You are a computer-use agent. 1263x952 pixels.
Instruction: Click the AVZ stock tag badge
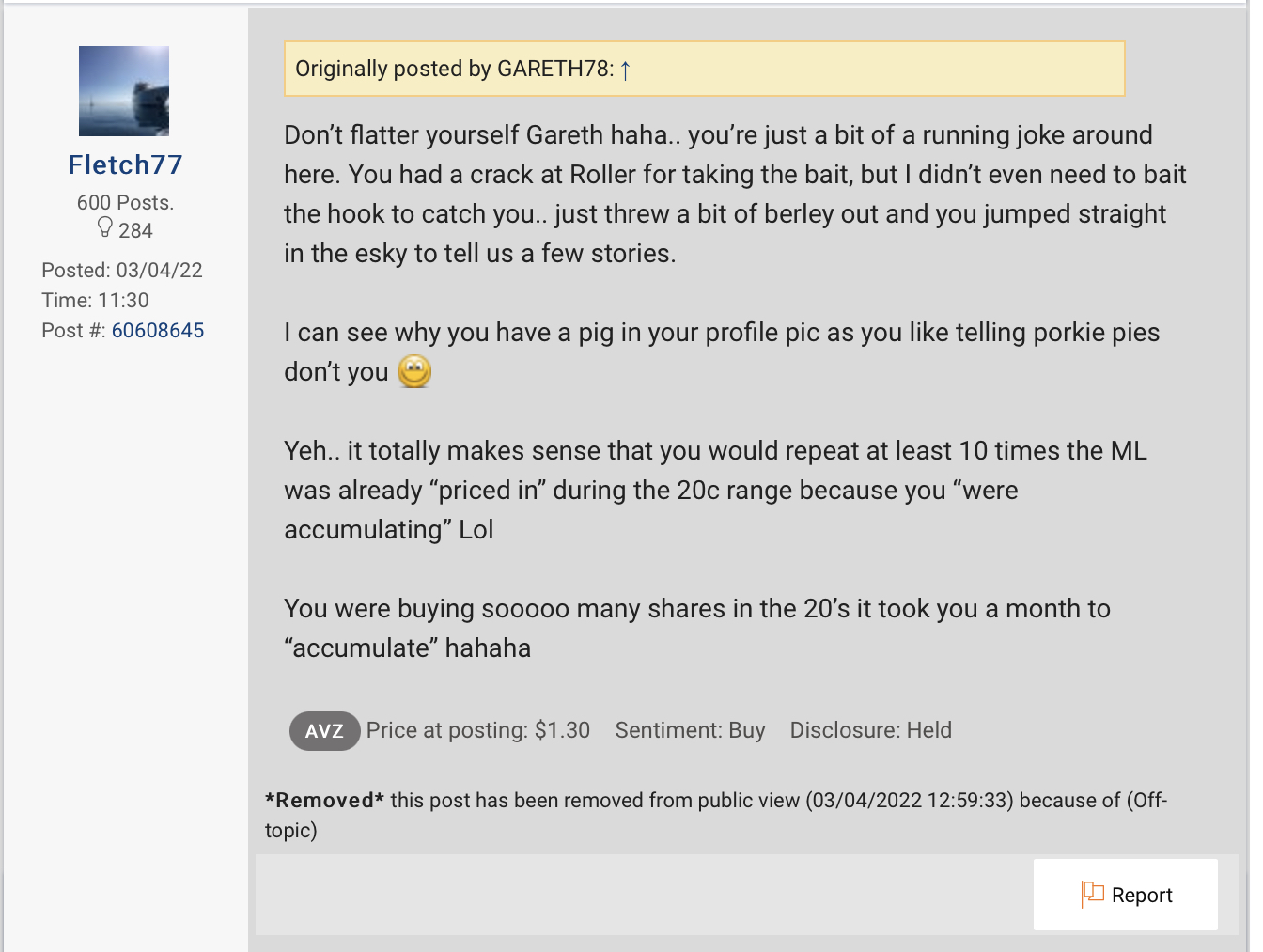point(324,731)
